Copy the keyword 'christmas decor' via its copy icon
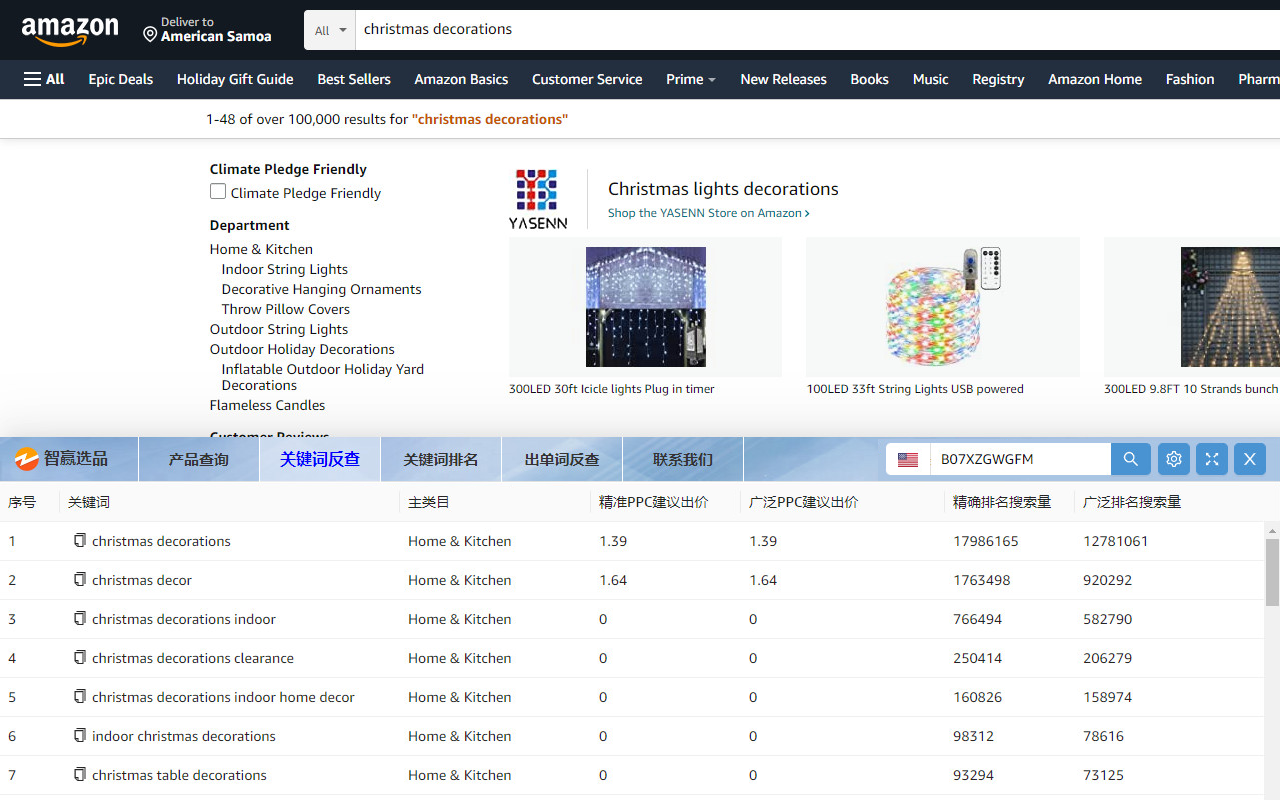Screen dimensions: 1280x800 (x=80, y=579)
